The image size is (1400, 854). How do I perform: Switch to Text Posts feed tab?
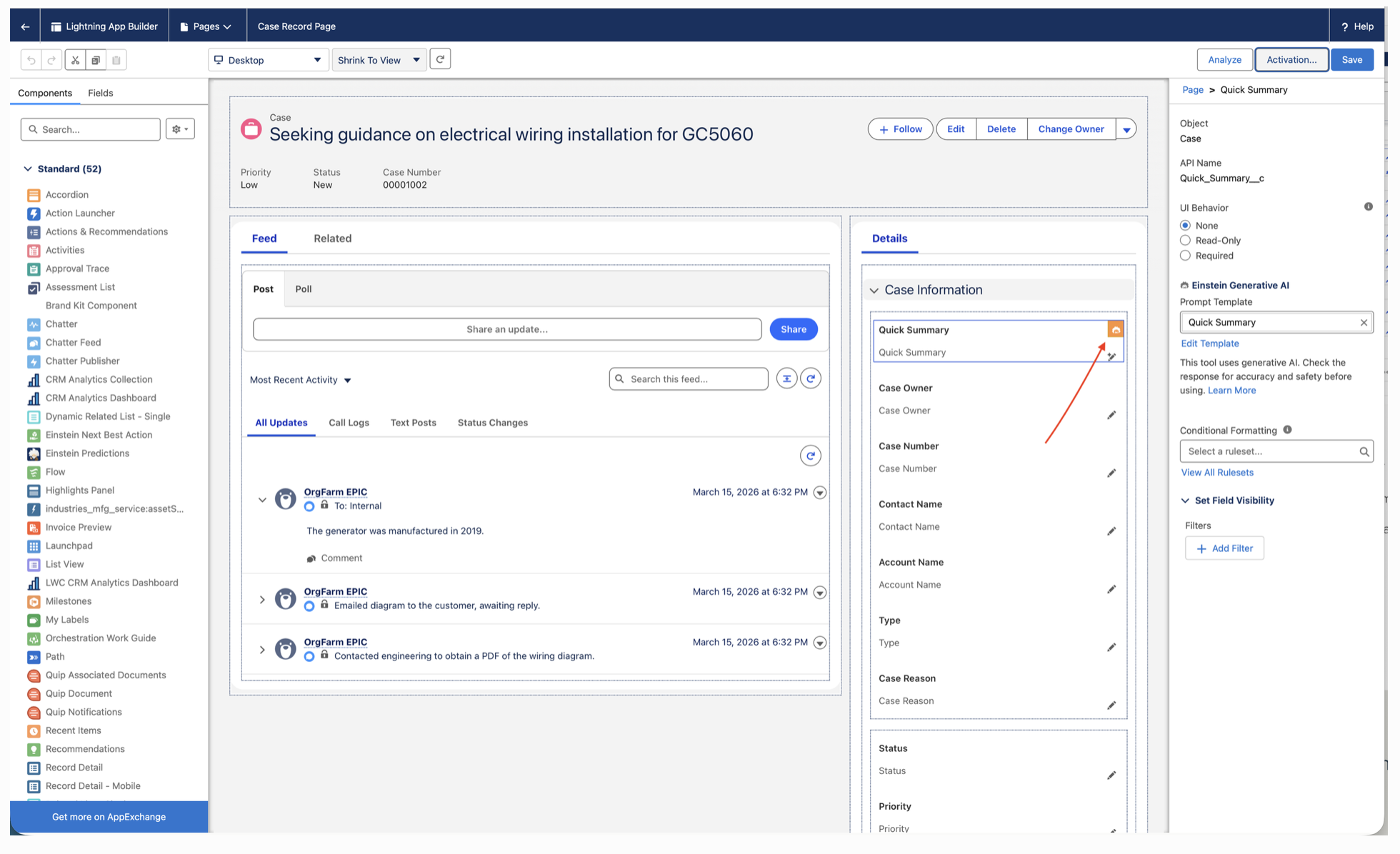pos(414,423)
